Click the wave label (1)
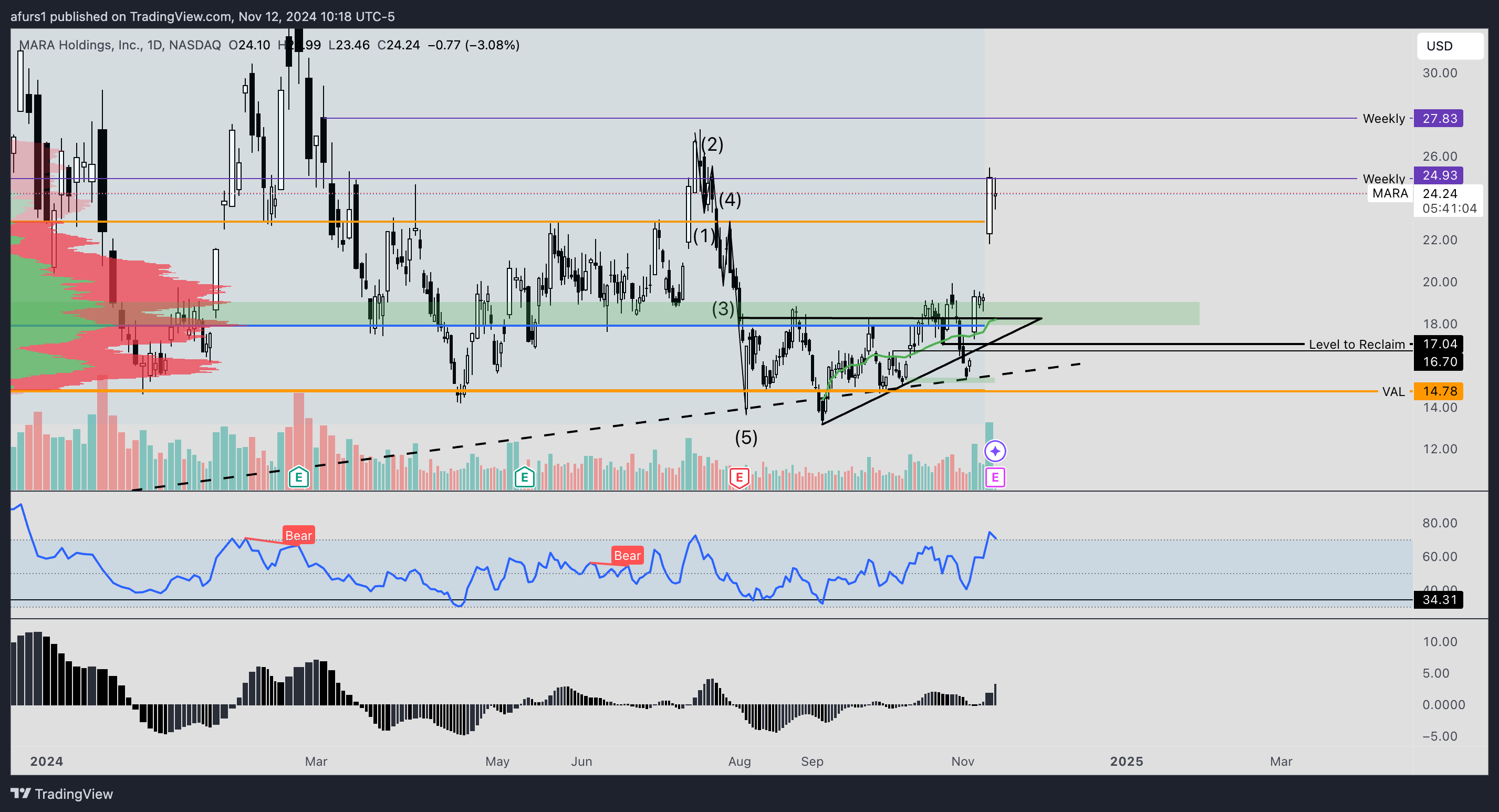This screenshot has height=812, width=1499. (704, 236)
